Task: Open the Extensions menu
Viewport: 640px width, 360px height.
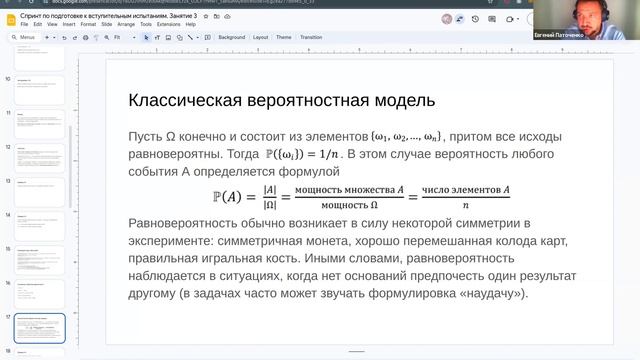Action: point(169,24)
